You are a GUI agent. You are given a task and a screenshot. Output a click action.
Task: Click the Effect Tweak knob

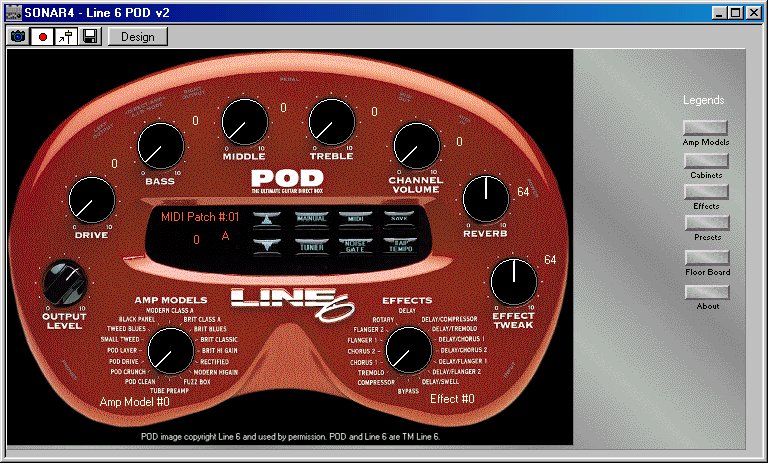coord(514,282)
